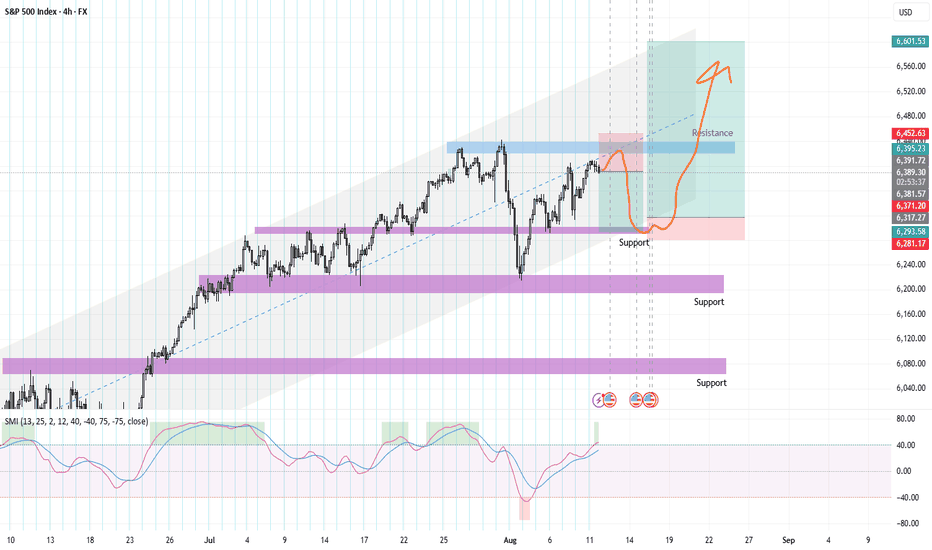Click the Jul label on the time axis
932x550 pixels.
point(209,540)
